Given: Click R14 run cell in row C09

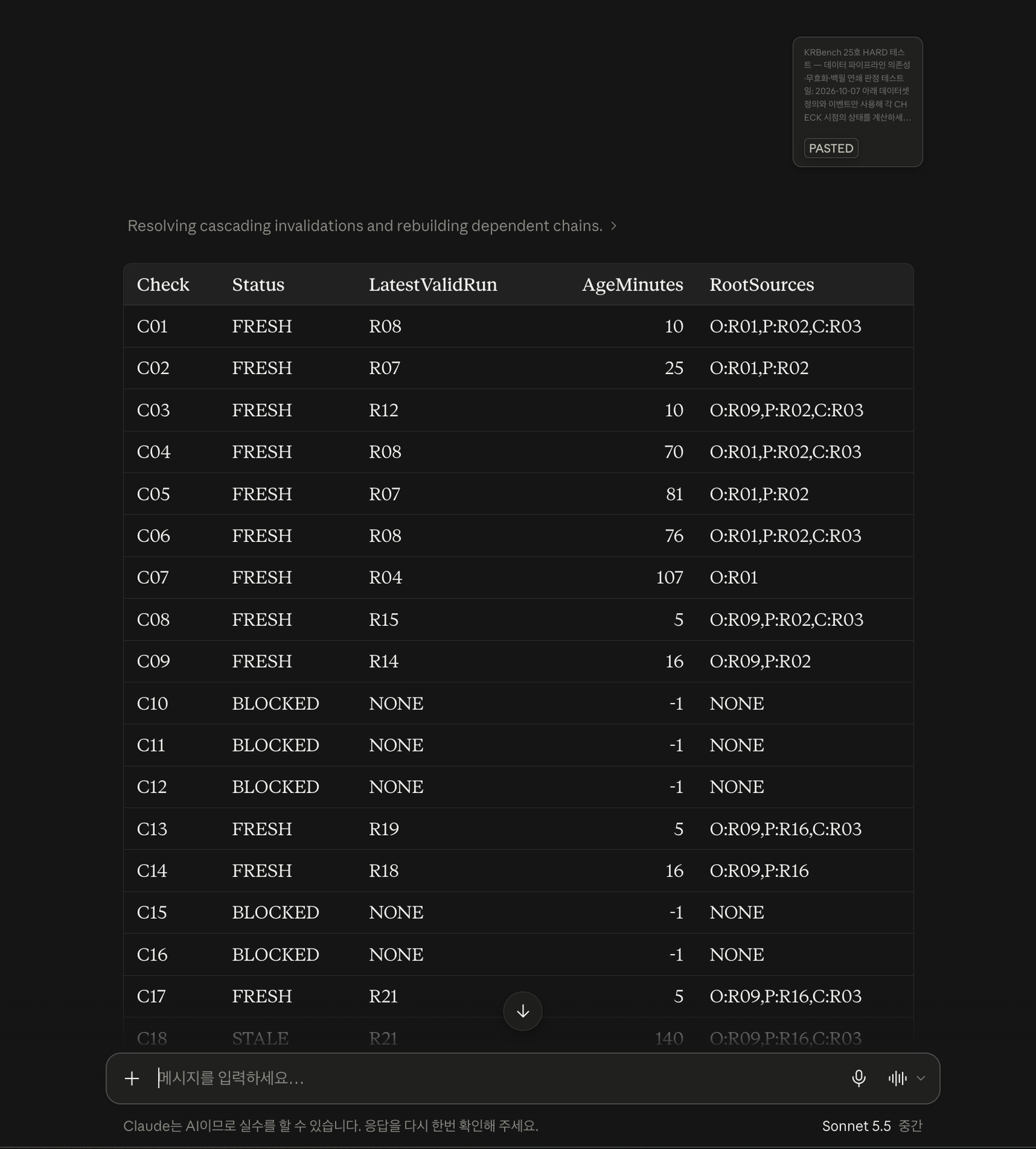Looking at the screenshot, I should click(384, 662).
